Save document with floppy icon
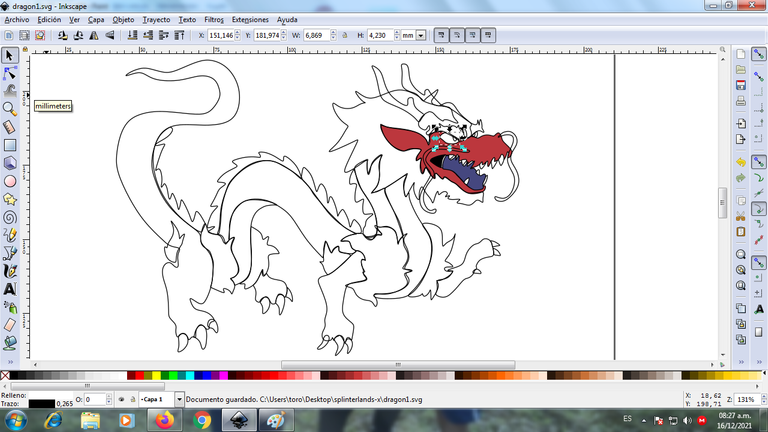This screenshot has height=432, width=768. [x=741, y=85]
